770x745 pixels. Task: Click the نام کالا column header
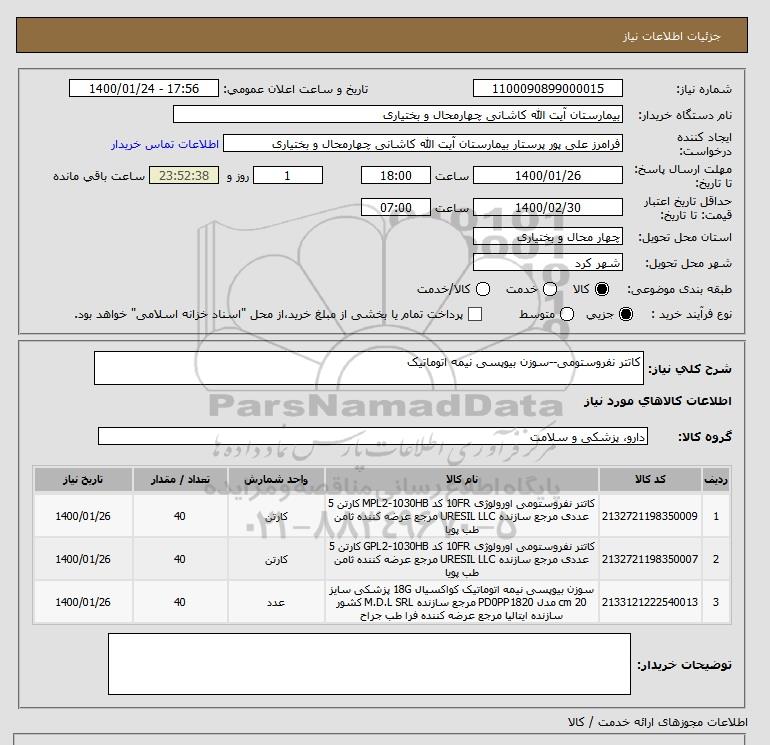(x=462, y=479)
